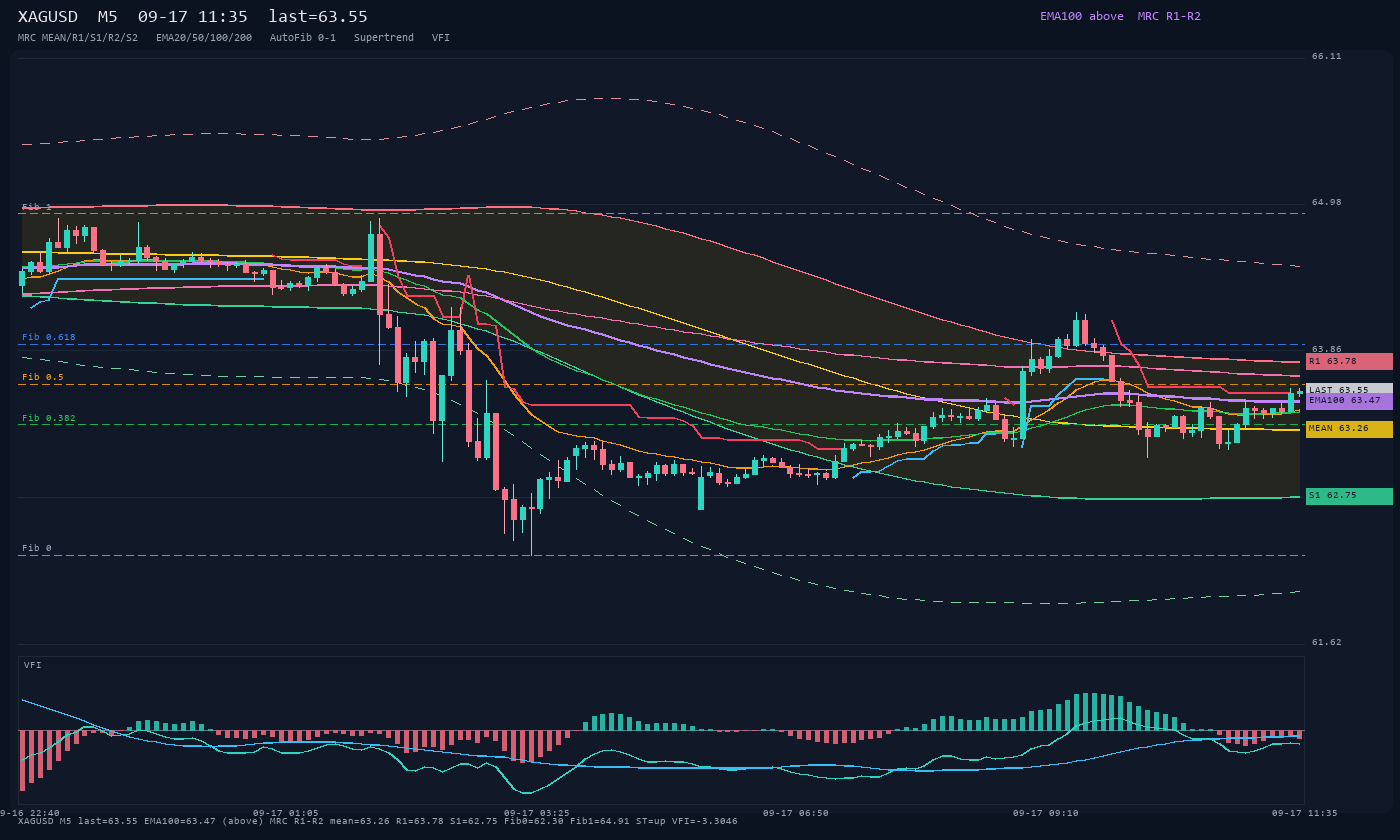Image resolution: width=1400 pixels, height=840 pixels.
Task: Click the '09-17 06:50' time axis label
Action: (796, 813)
